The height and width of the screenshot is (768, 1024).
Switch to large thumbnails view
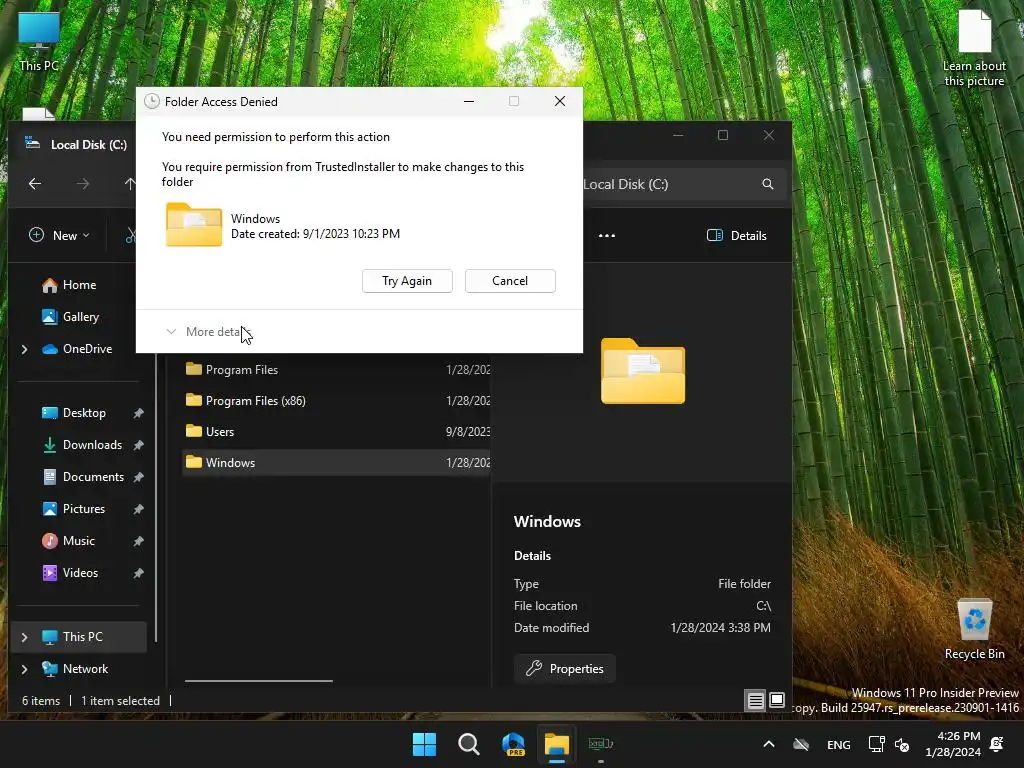tap(776, 701)
